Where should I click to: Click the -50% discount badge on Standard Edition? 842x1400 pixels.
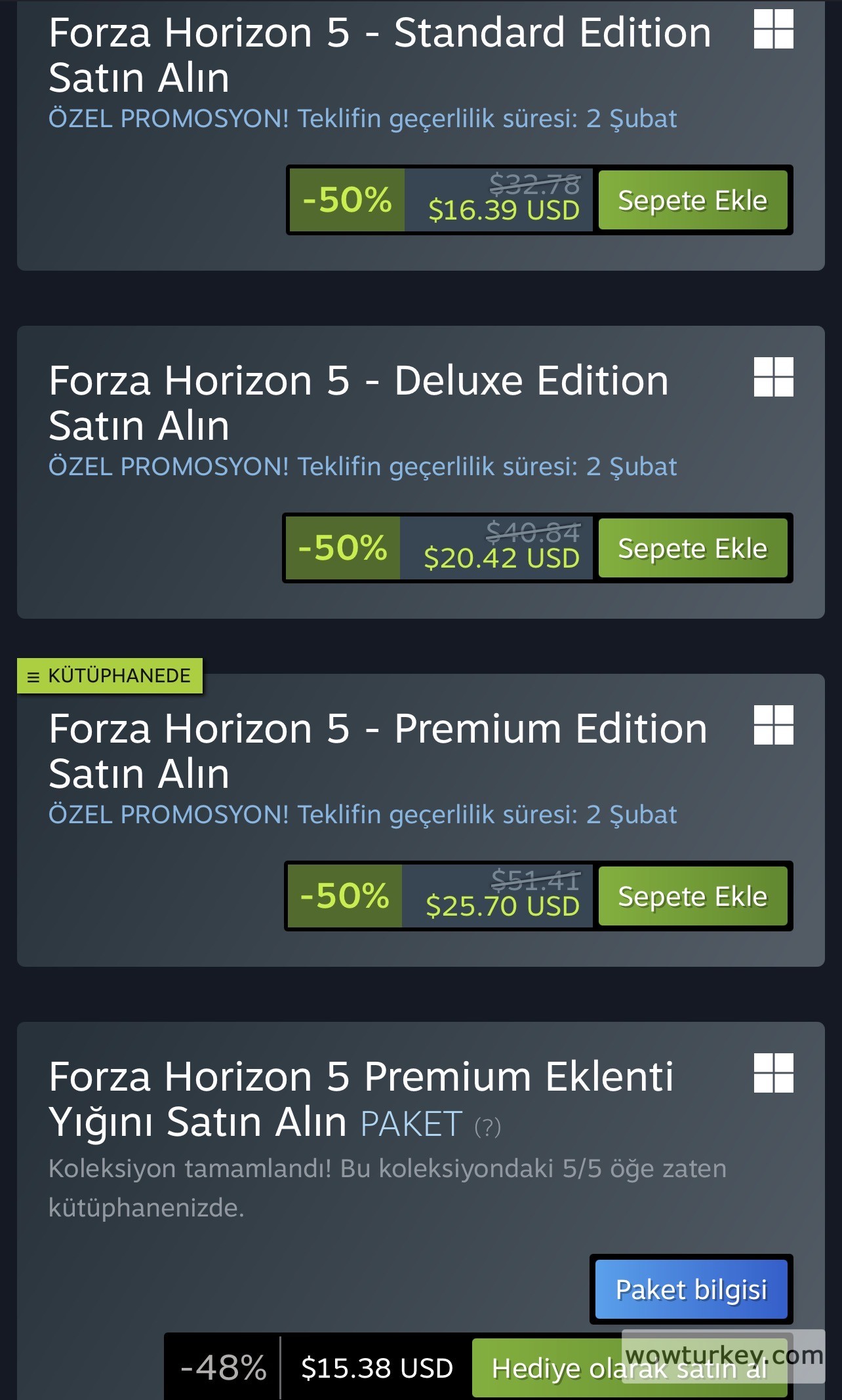pyautogui.click(x=347, y=201)
